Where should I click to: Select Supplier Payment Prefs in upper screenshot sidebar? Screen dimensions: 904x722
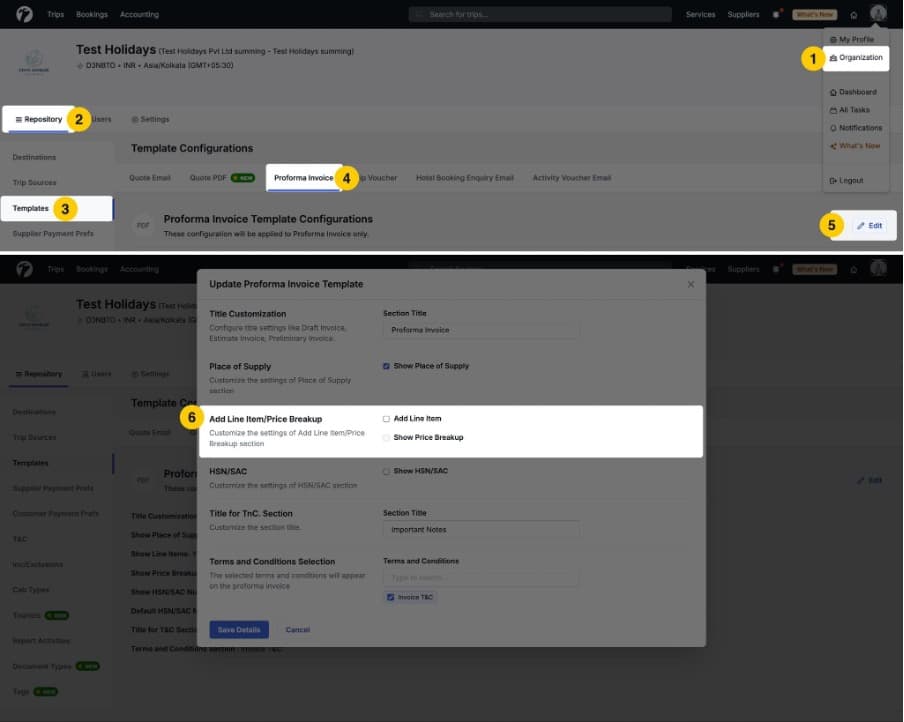click(53, 234)
